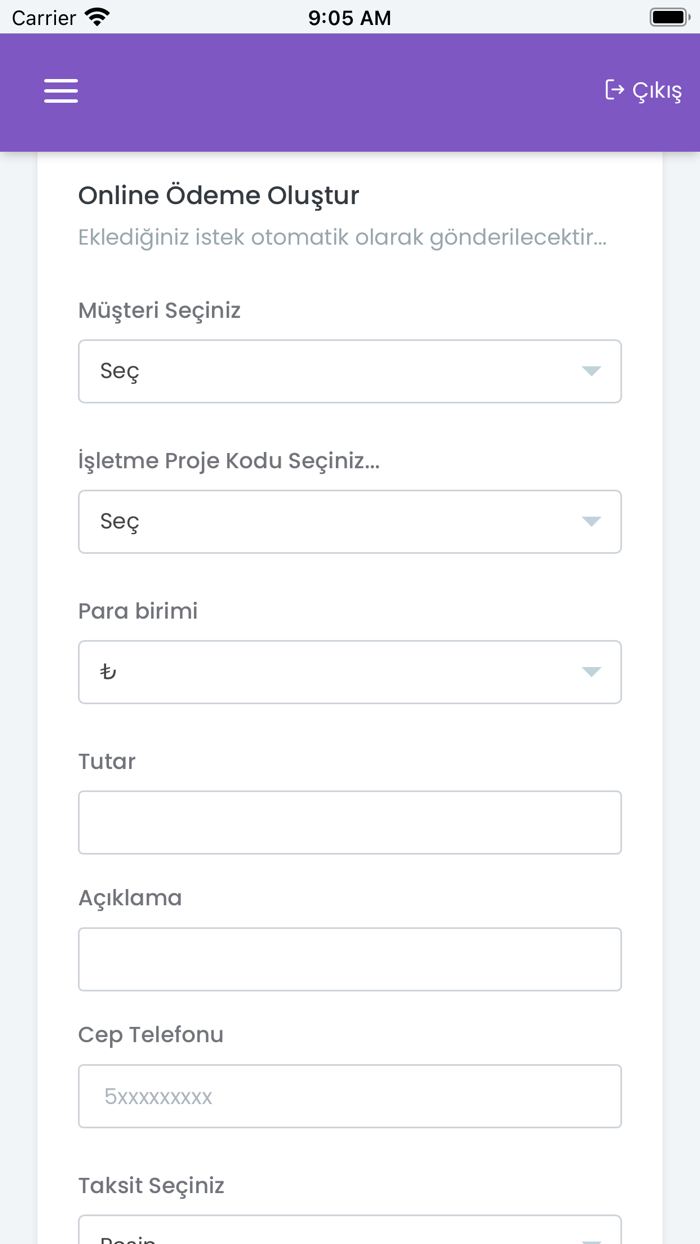Tap the 9:05 AM clock
700x1244 pixels.
pyautogui.click(x=349, y=17)
